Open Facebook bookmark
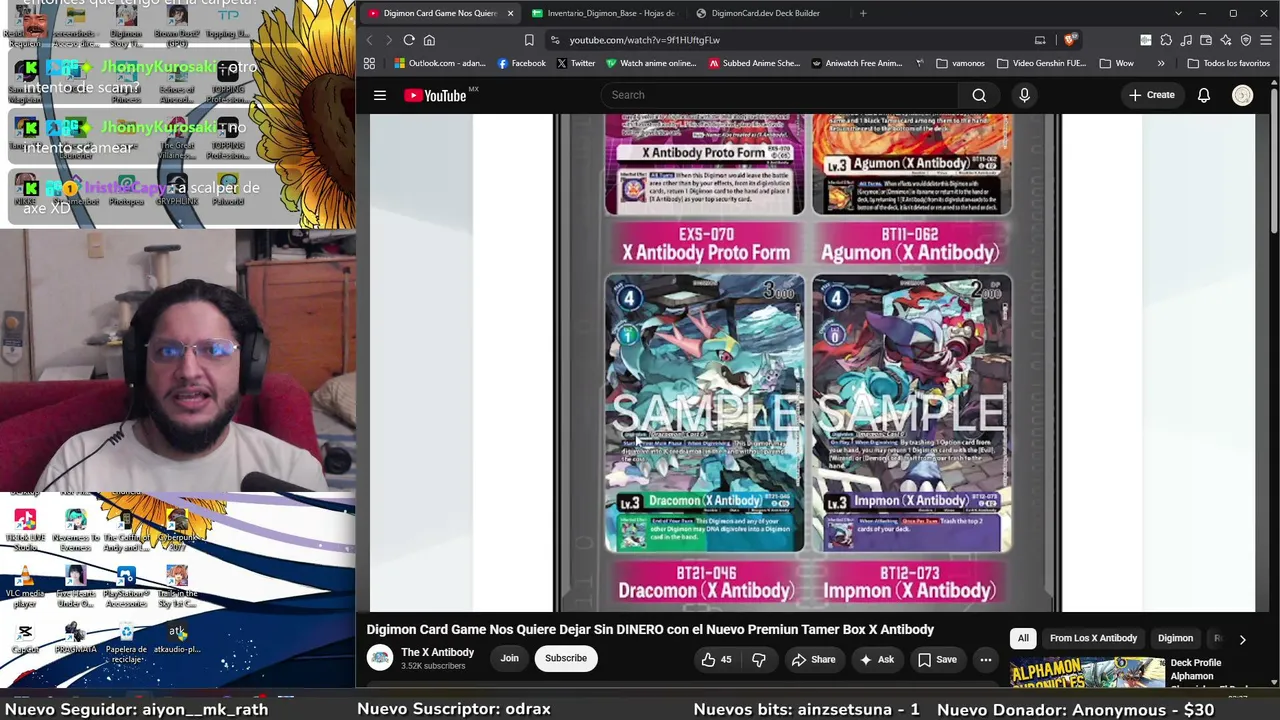Image resolution: width=1280 pixels, height=720 pixels. pyautogui.click(x=521, y=63)
